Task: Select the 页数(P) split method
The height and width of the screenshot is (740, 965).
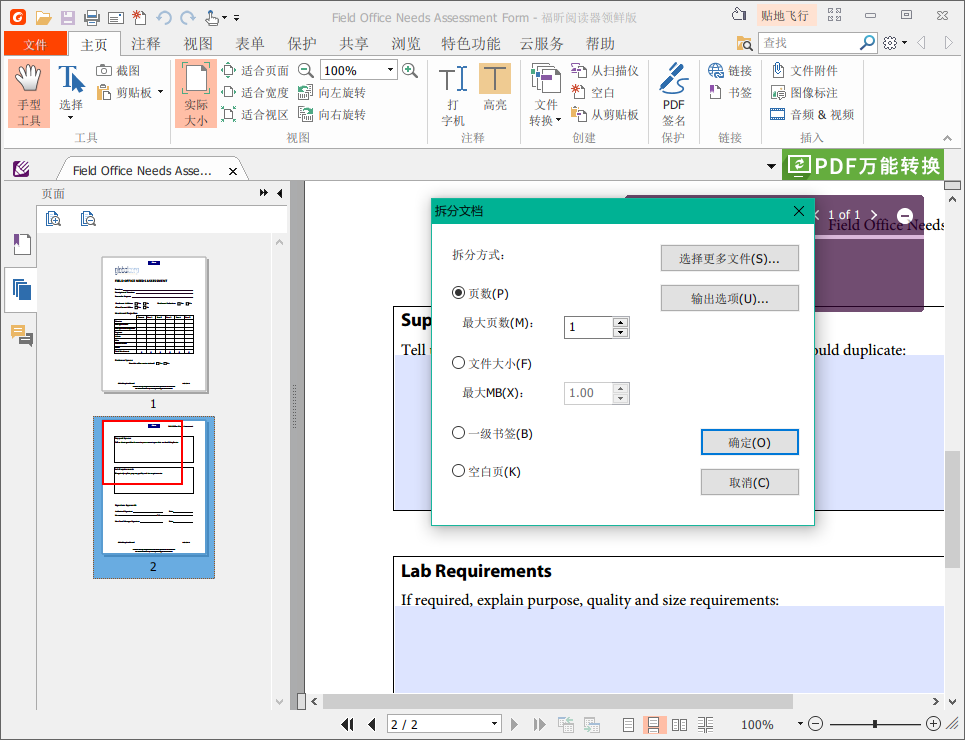Action: click(x=458, y=293)
